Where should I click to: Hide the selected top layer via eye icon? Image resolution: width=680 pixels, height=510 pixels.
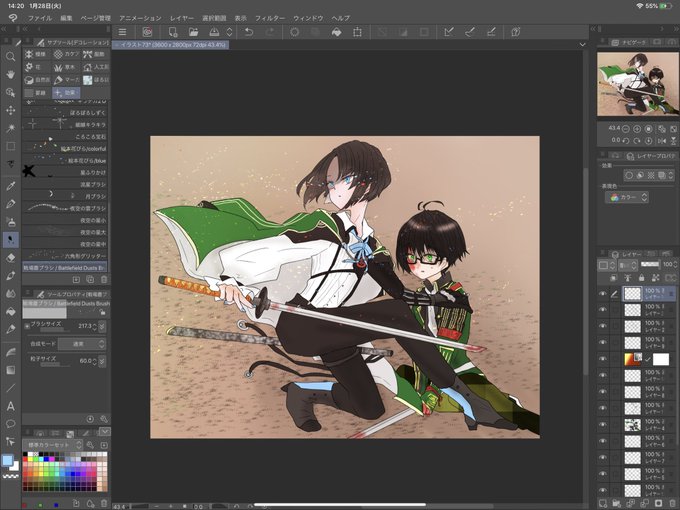603,294
